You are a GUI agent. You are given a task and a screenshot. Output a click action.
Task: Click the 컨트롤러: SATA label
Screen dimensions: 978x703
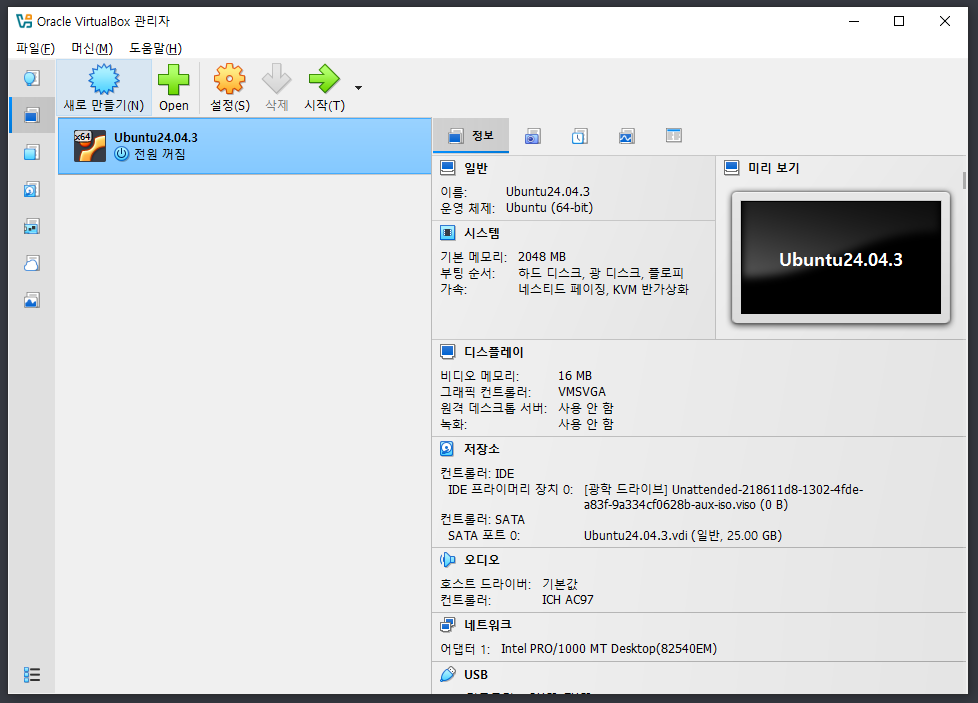coord(483,519)
